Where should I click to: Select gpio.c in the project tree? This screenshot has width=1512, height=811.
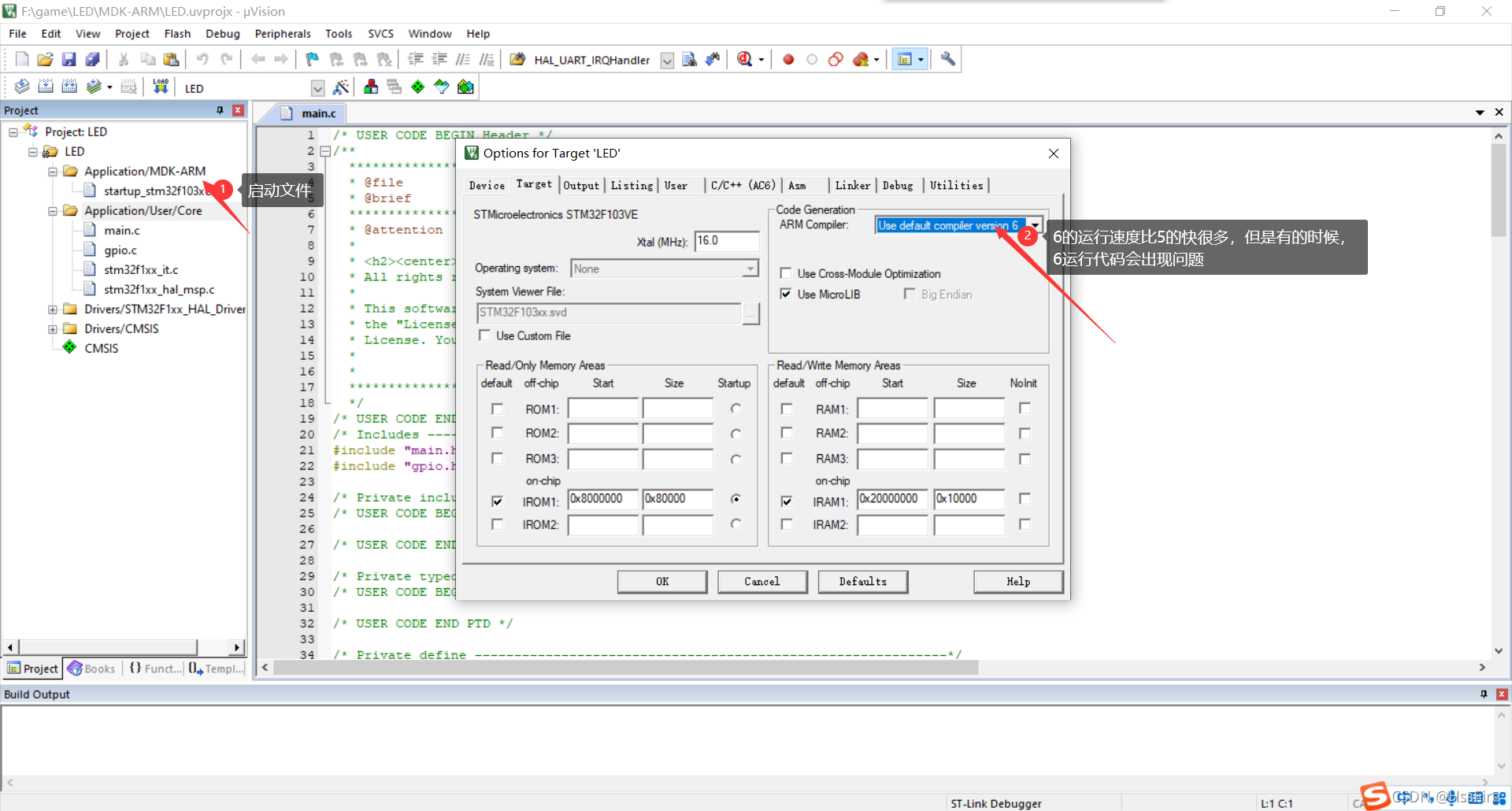click(120, 250)
